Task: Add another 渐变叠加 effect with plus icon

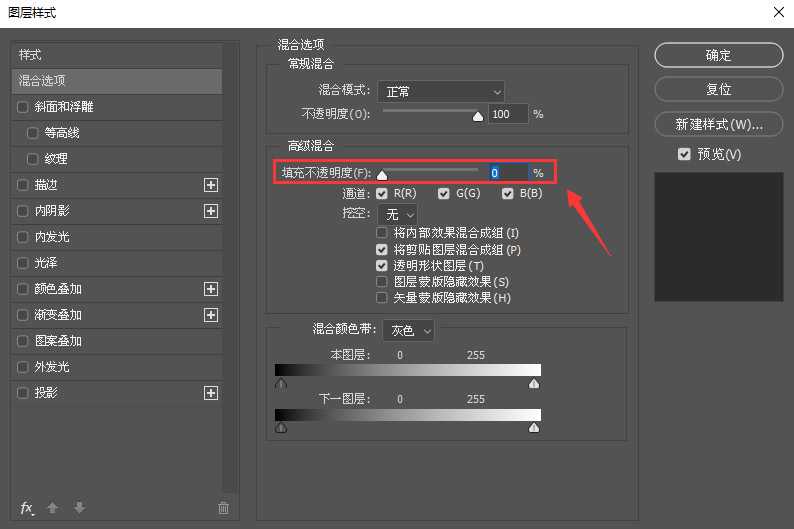Action: pyautogui.click(x=211, y=315)
